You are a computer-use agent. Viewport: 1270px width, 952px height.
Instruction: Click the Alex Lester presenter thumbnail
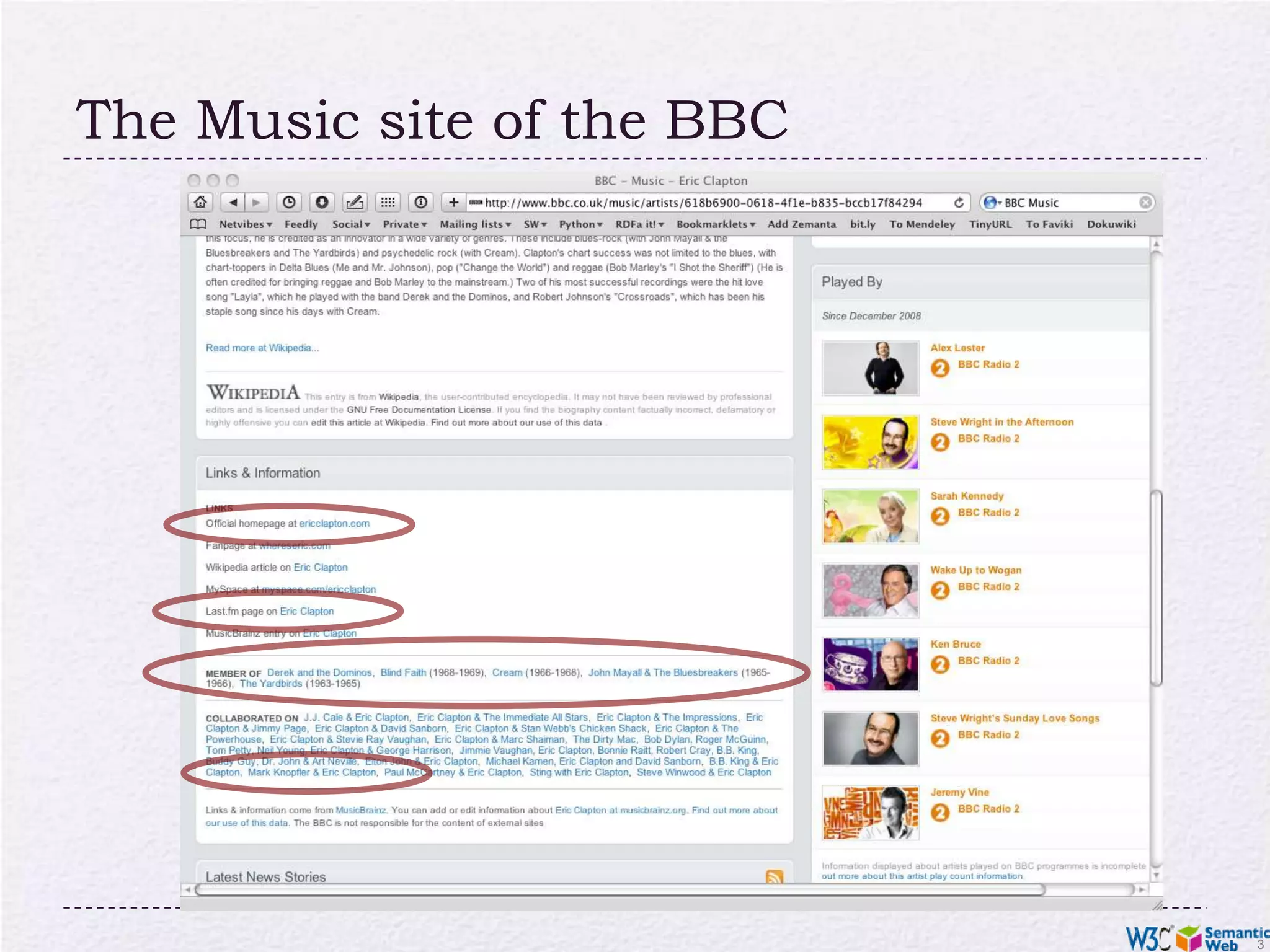(x=870, y=368)
